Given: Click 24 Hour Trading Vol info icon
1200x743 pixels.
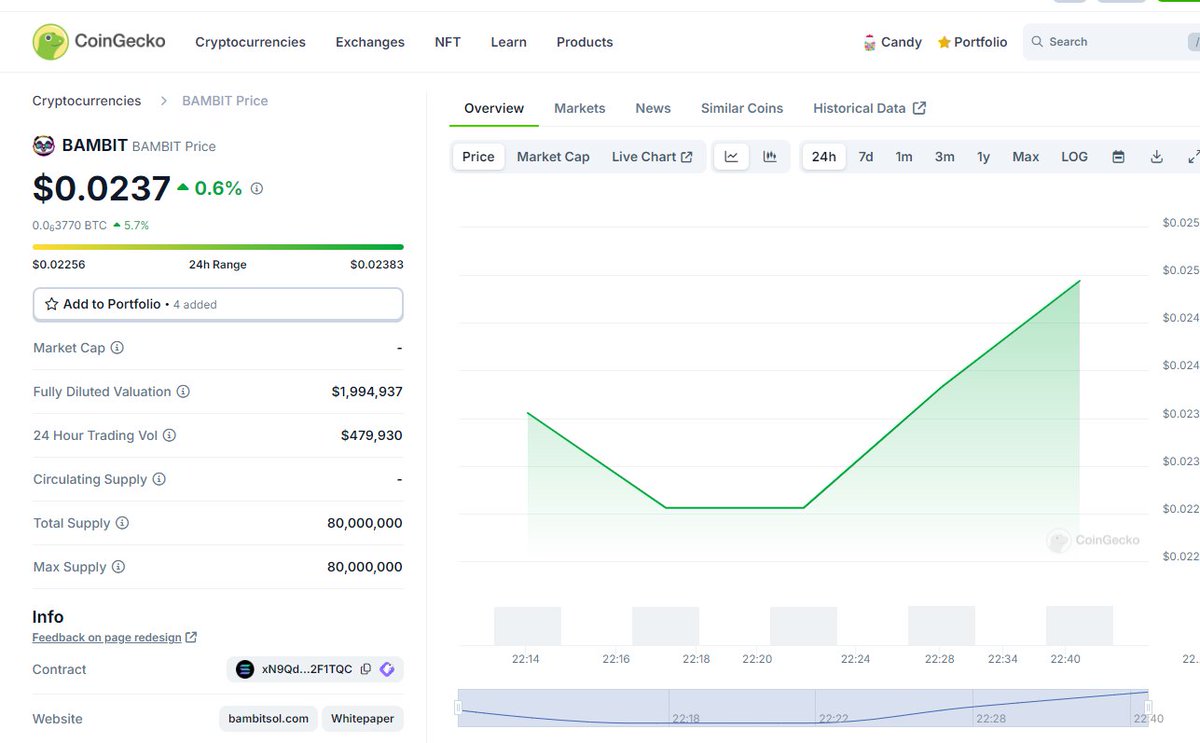Looking at the screenshot, I should 169,436.
